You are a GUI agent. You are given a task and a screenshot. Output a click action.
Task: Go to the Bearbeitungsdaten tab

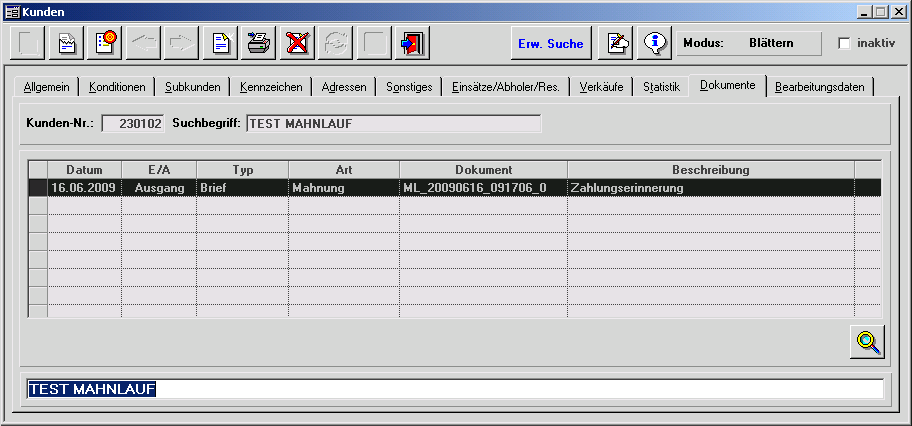pyautogui.click(x=819, y=87)
